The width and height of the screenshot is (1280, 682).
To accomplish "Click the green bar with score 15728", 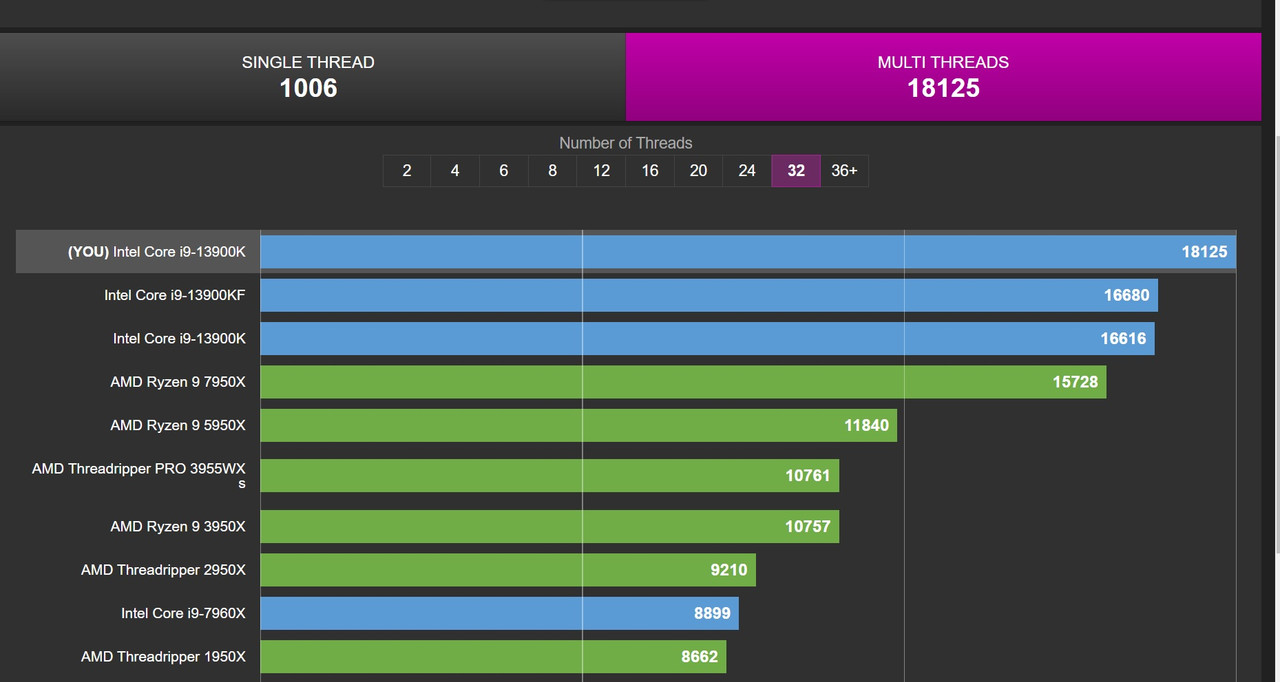I will pos(684,382).
